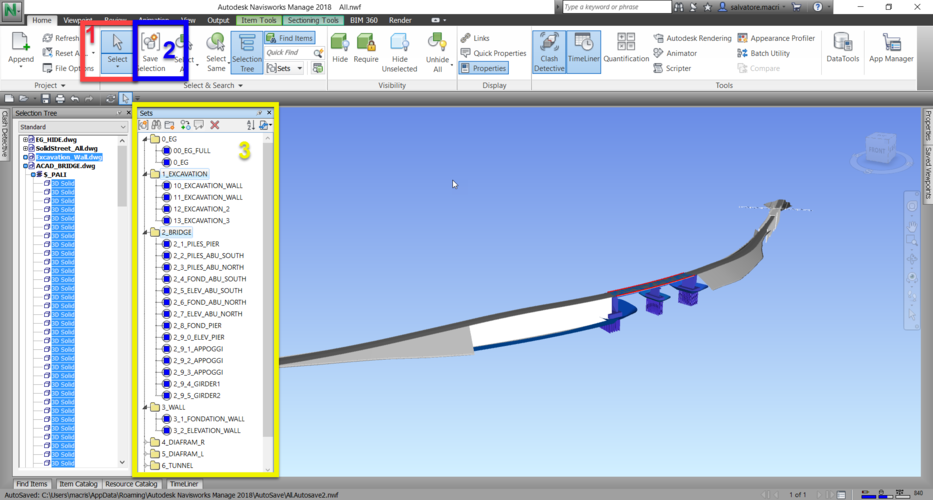Open the Item Catalog bottom tab

(78, 484)
